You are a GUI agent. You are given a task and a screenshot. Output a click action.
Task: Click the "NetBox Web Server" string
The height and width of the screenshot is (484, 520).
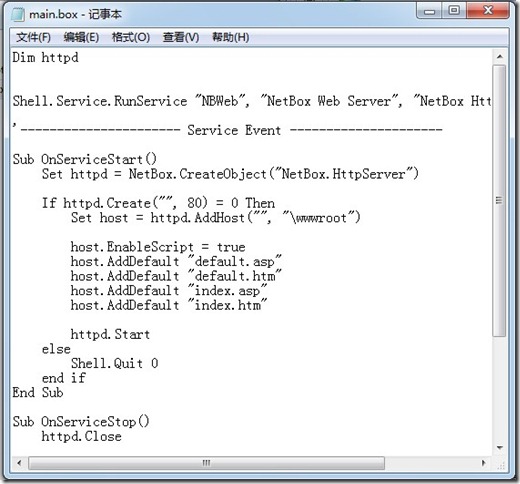[331, 101]
